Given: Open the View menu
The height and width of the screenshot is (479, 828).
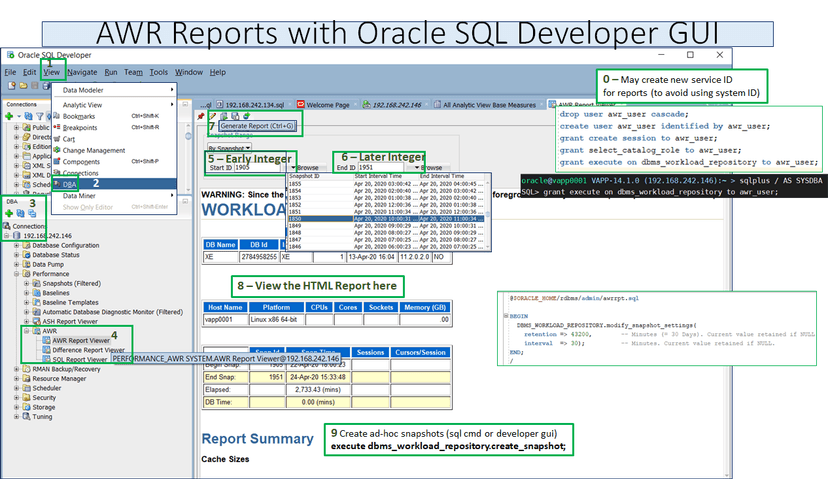Looking at the screenshot, I should tap(52, 72).
